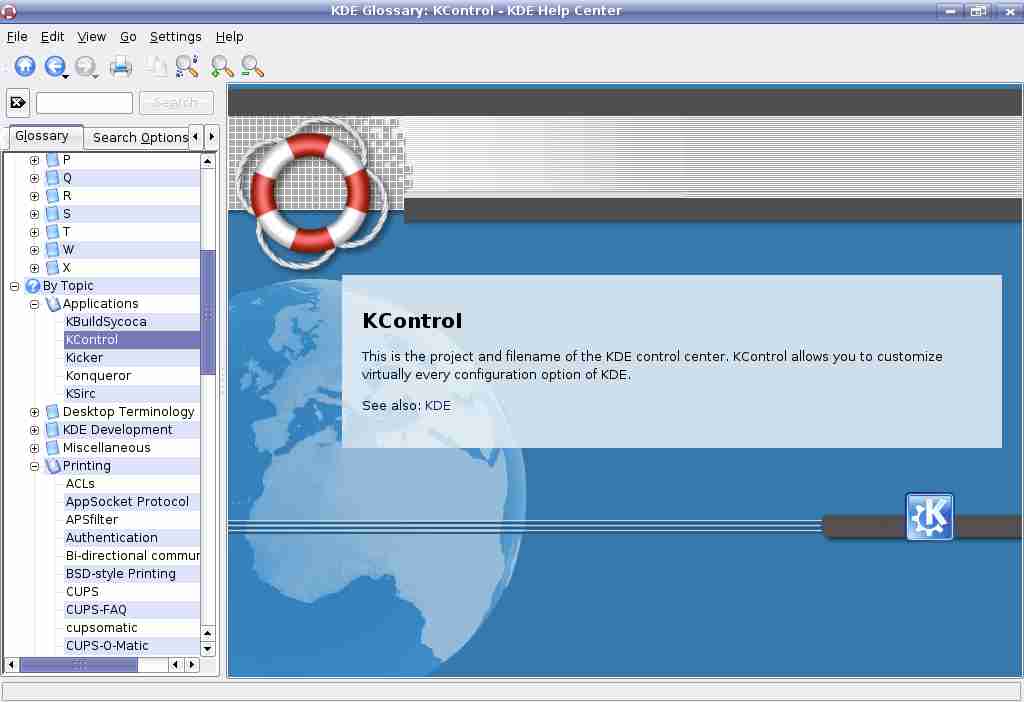Expand the T glossary section

pyautogui.click(x=34, y=232)
